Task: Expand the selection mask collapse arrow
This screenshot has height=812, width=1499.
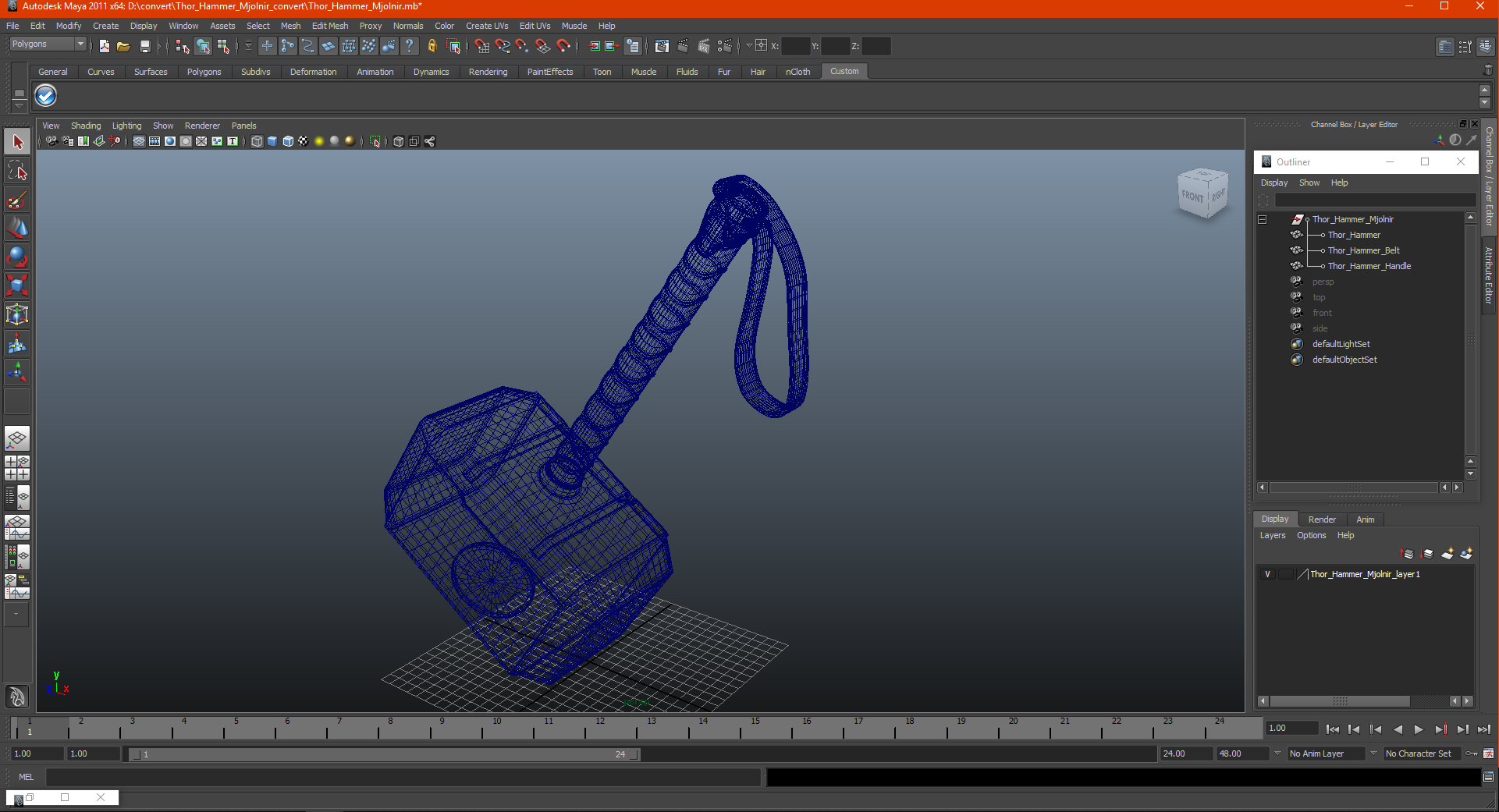Action: 248,46
